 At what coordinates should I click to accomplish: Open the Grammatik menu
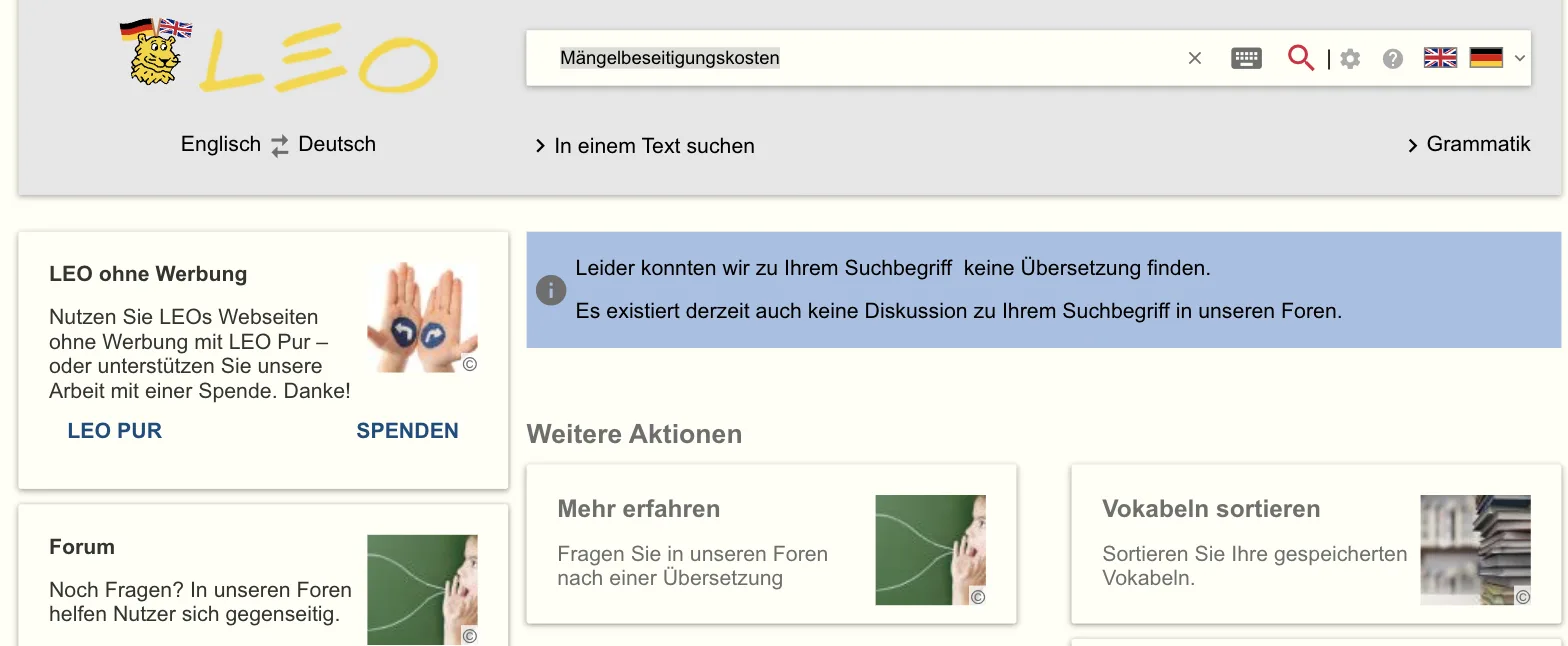pyautogui.click(x=1469, y=144)
